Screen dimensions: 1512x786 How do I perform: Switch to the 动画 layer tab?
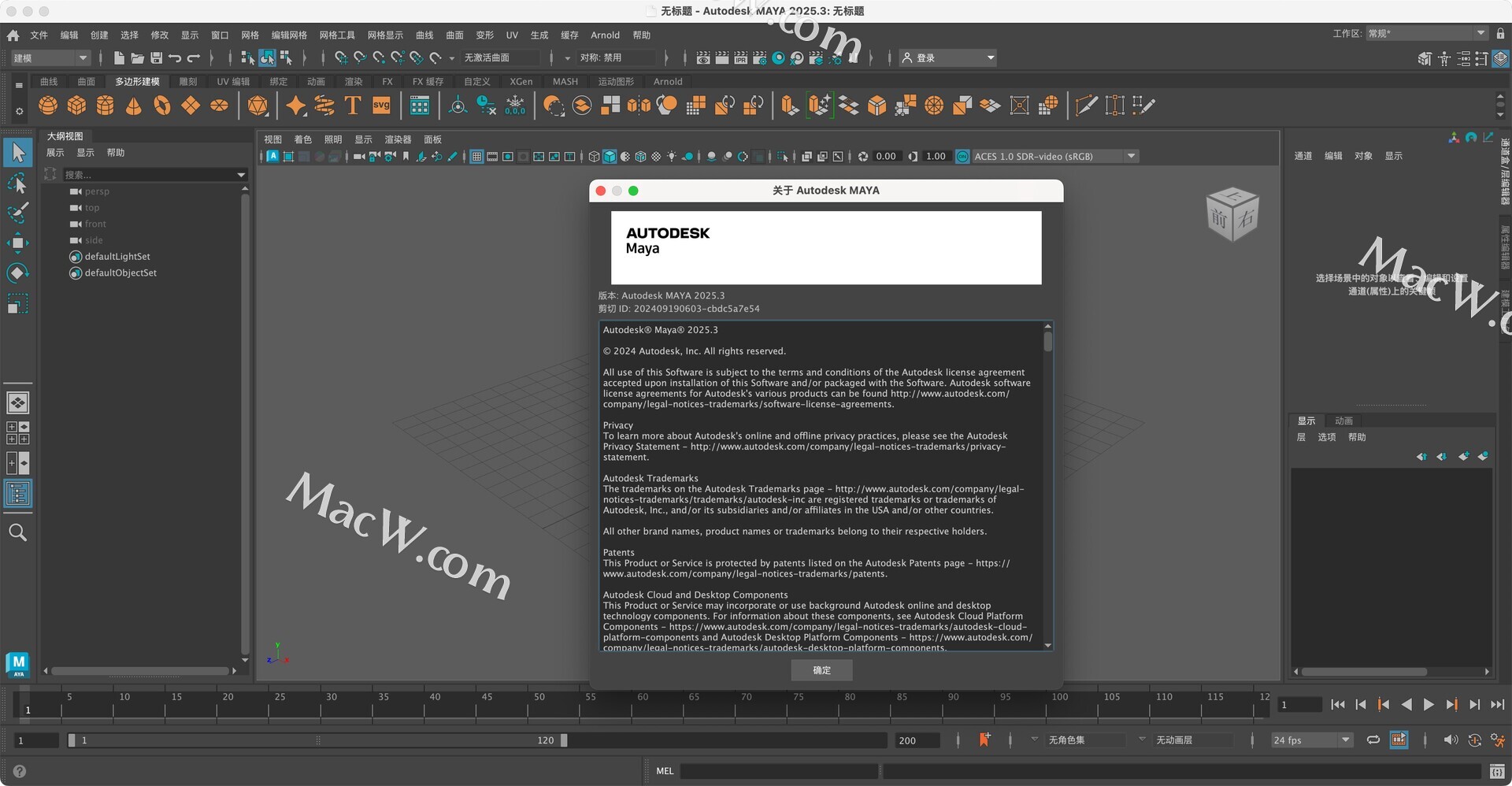pyautogui.click(x=1343, y=421)
